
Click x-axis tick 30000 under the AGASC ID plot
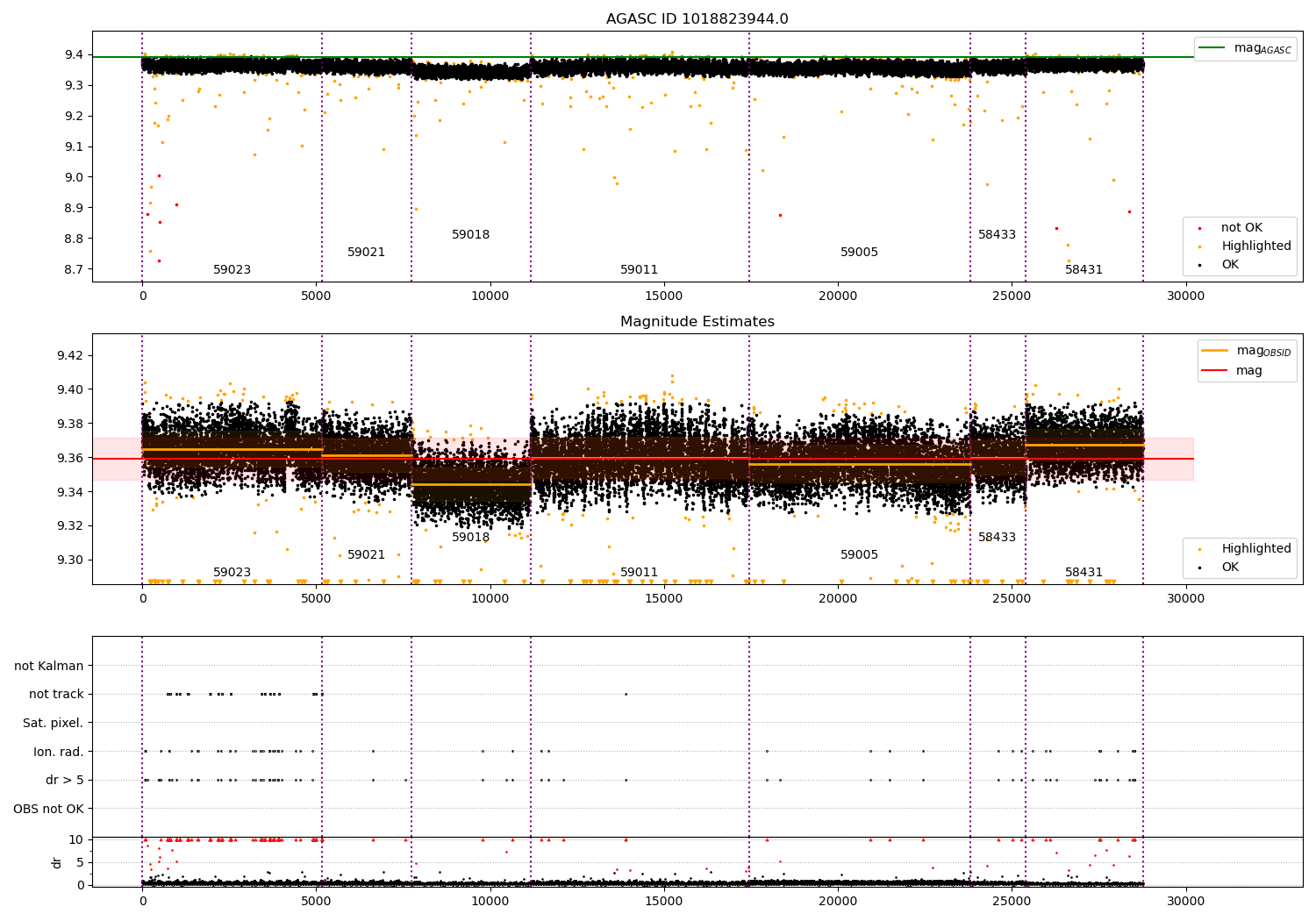pyautogui.click(x=1185, y=296)
